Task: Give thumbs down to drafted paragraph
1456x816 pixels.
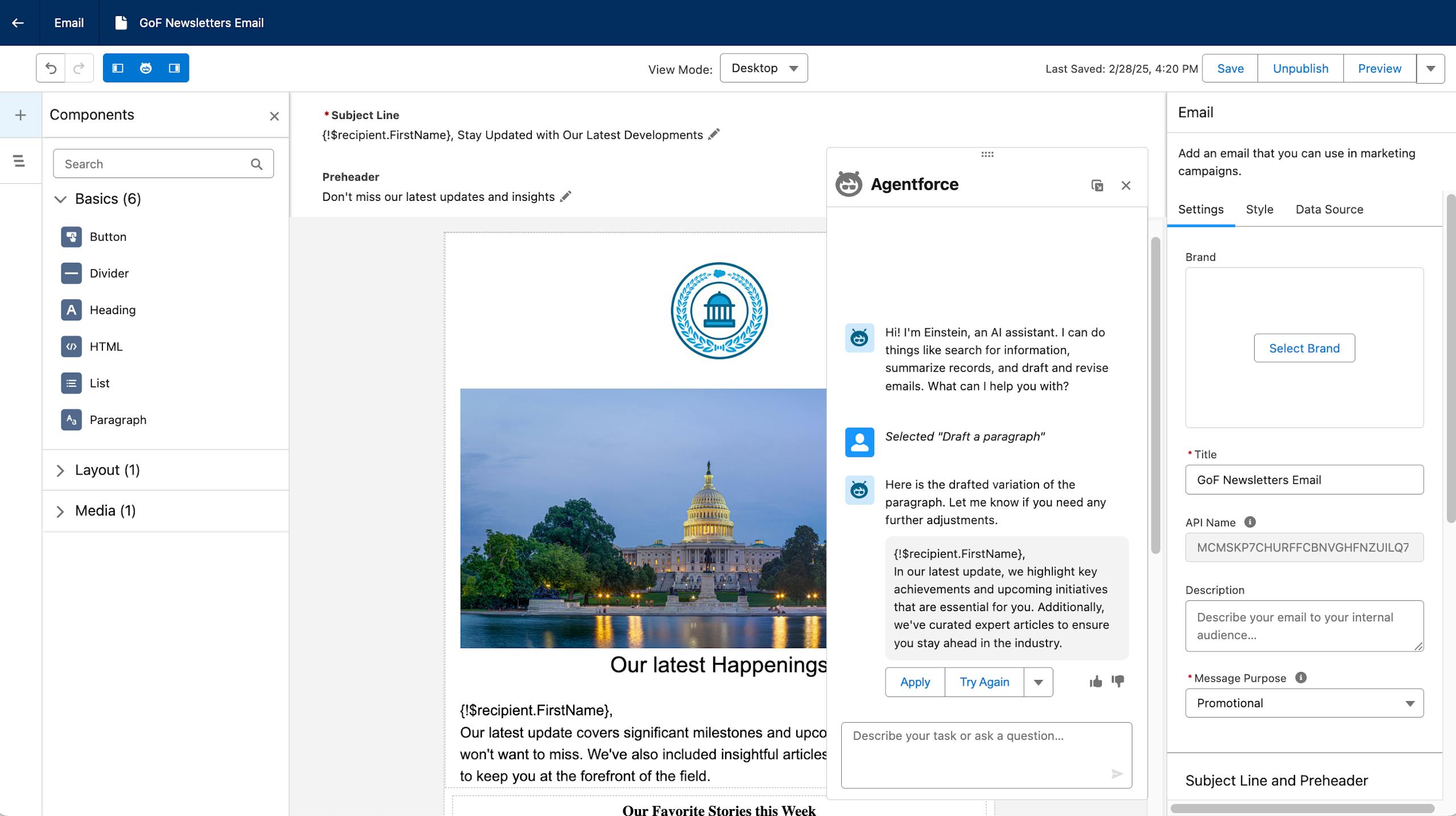Action: 1118,681
